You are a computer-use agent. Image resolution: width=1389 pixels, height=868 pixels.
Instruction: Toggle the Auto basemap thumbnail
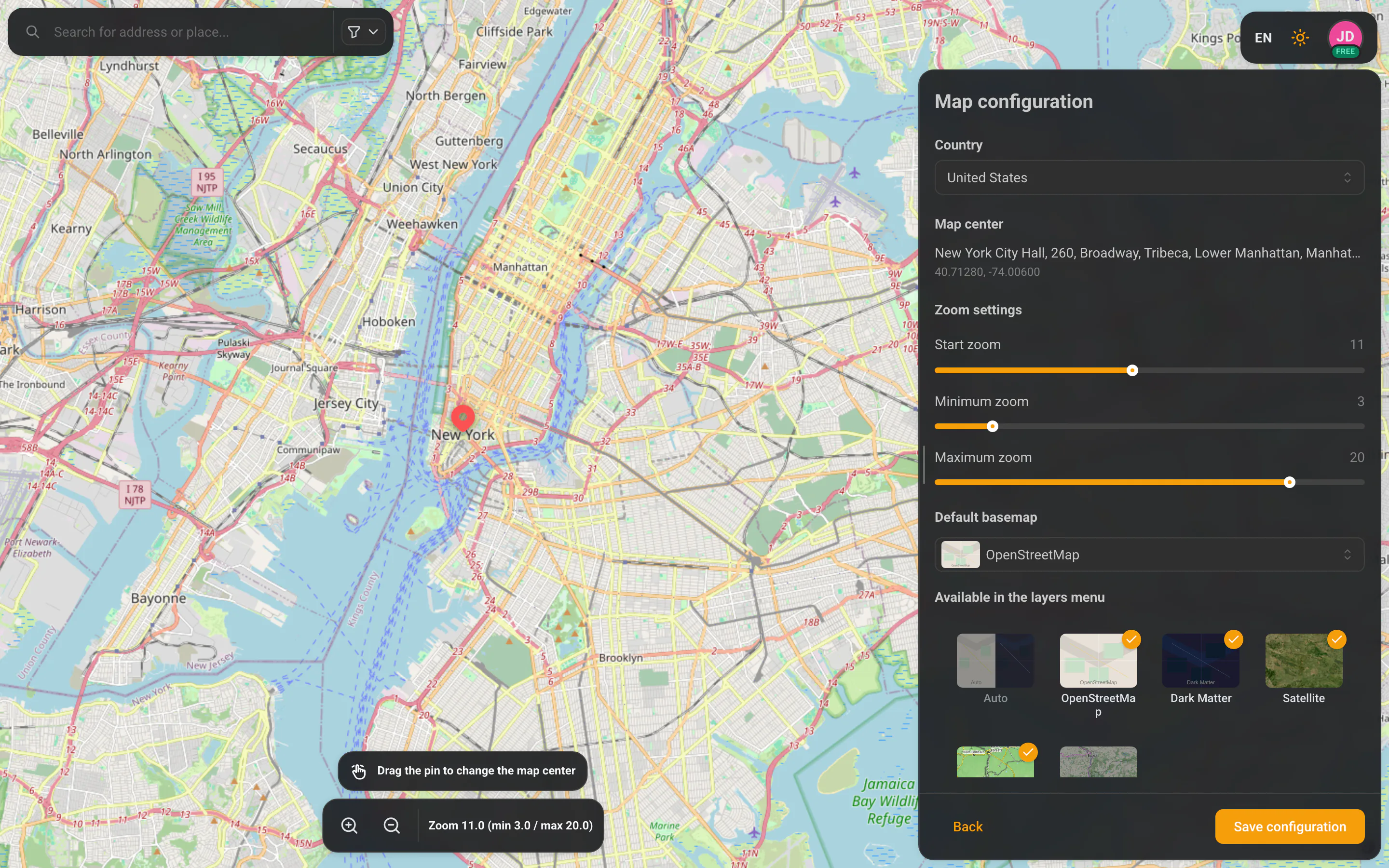click(995, 660)
